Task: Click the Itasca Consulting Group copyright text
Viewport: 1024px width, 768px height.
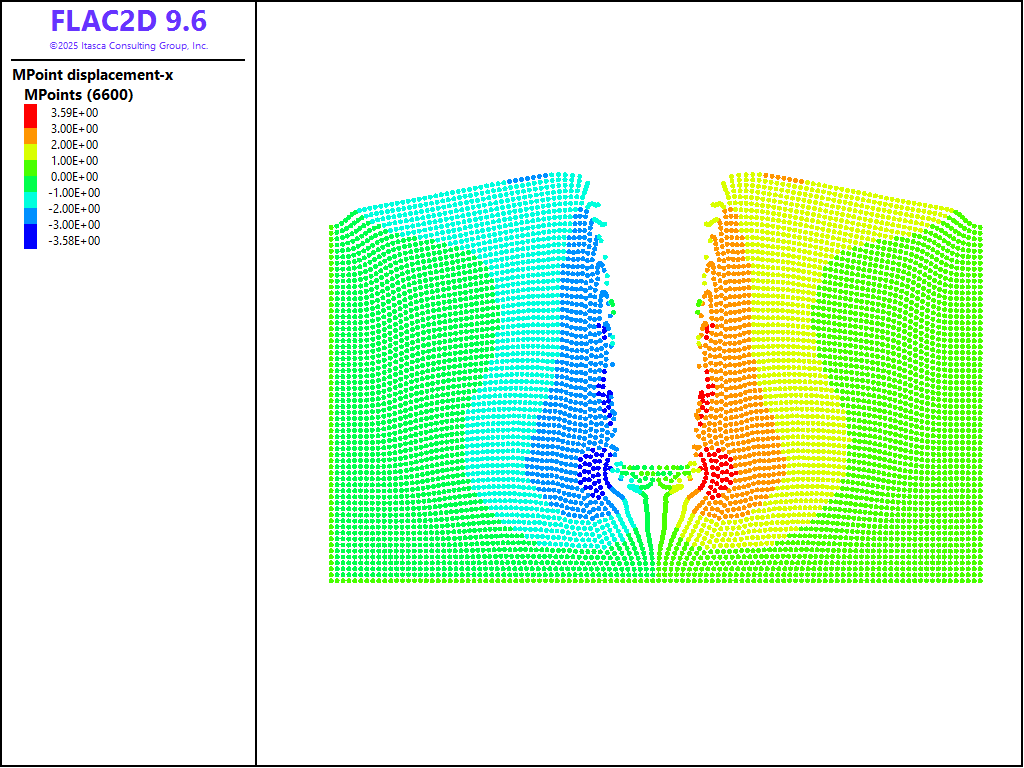Action: tap(129, 46)
